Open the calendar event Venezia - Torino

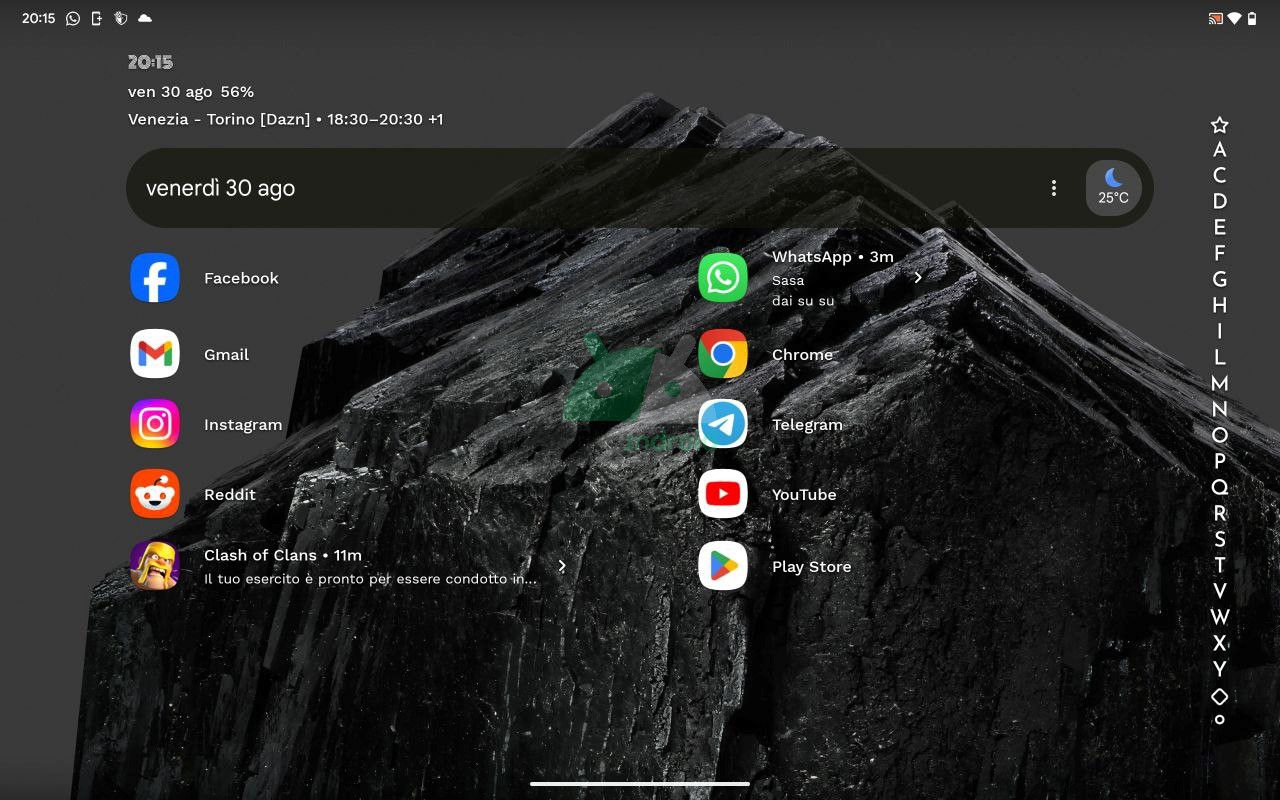point(286,119)
